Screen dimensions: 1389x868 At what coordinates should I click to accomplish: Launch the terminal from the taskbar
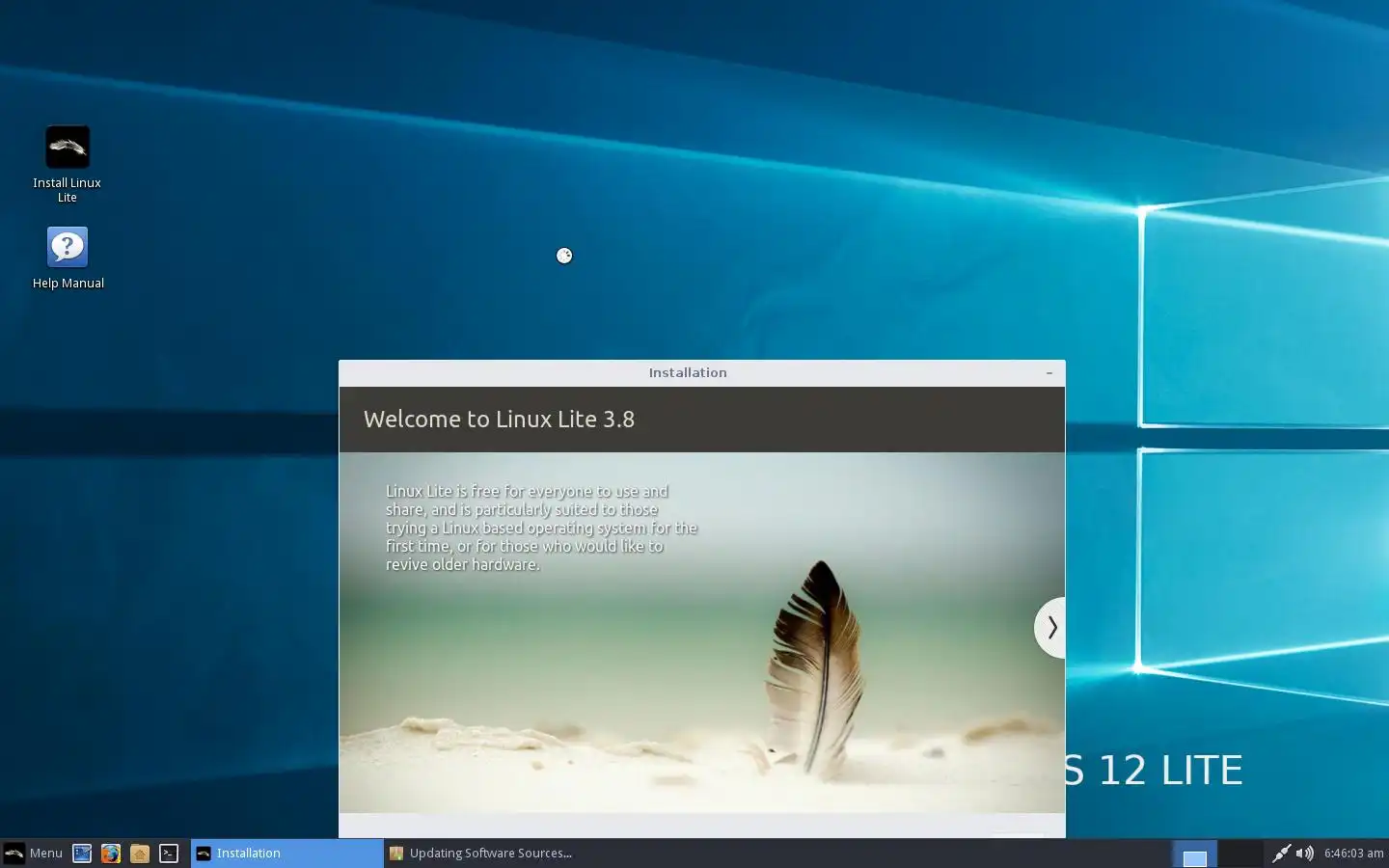click(169, 853)
